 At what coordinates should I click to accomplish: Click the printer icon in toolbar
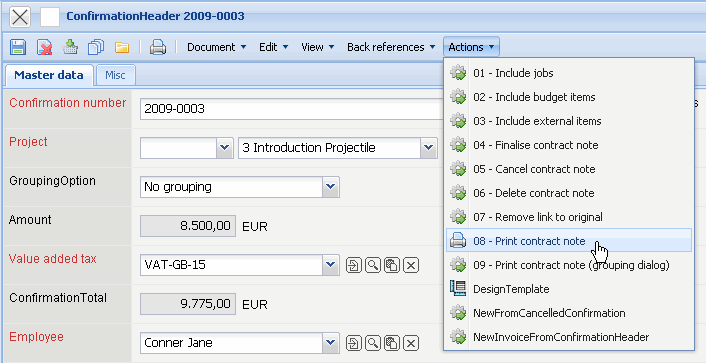coord(158,47)
